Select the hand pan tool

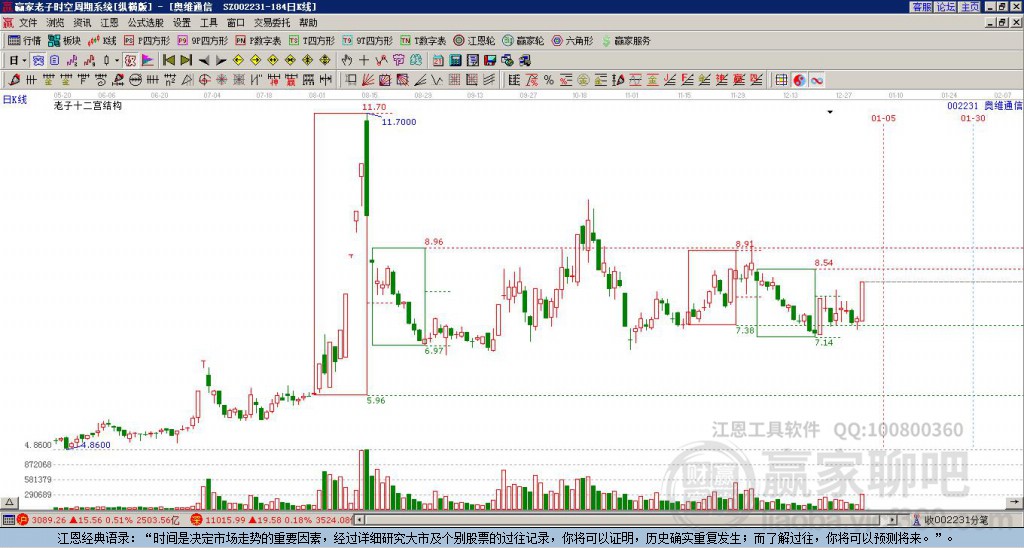point(347,61)
